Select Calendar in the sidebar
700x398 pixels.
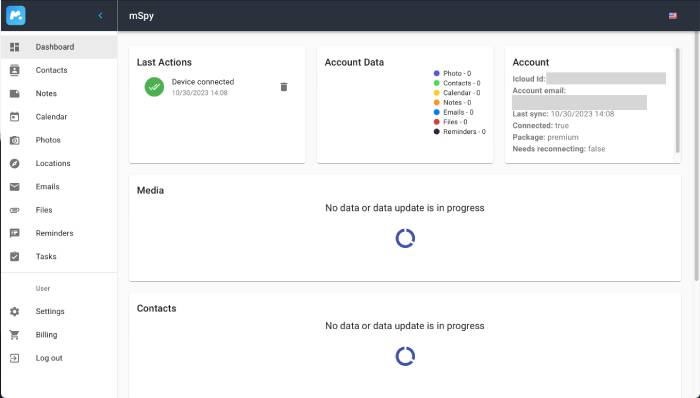pyautogui.click(x=59, y=116)
